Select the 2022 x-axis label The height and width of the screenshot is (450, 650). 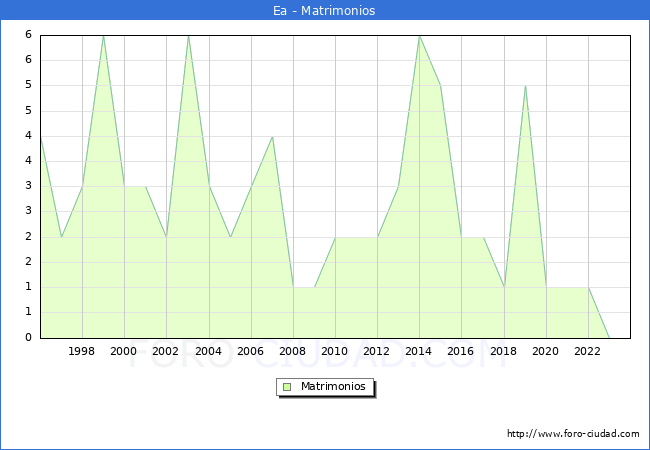588,351
